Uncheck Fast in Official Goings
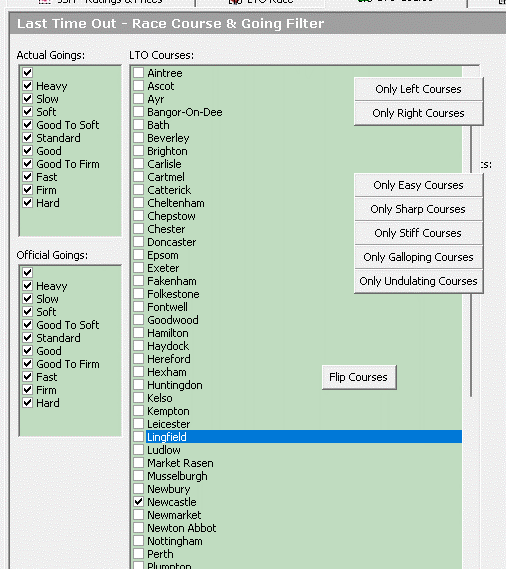Viewport: 506px width, 569px height. [28, 377]
